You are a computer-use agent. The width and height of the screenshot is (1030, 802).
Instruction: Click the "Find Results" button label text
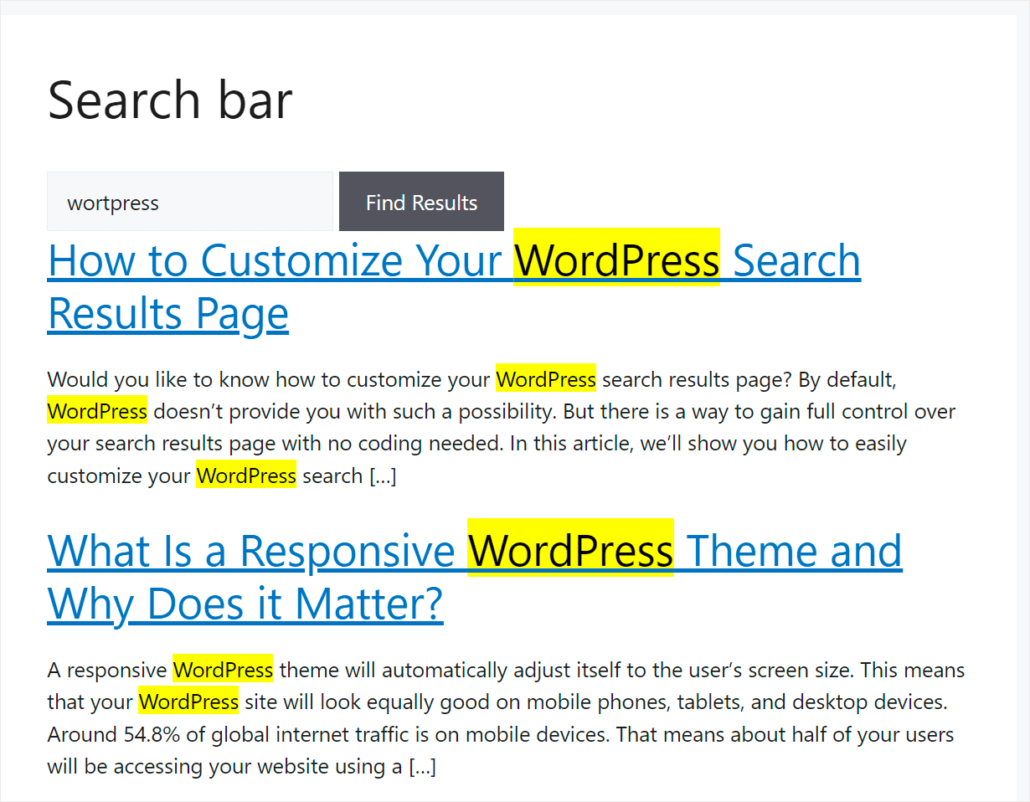(x=421, y=201)
